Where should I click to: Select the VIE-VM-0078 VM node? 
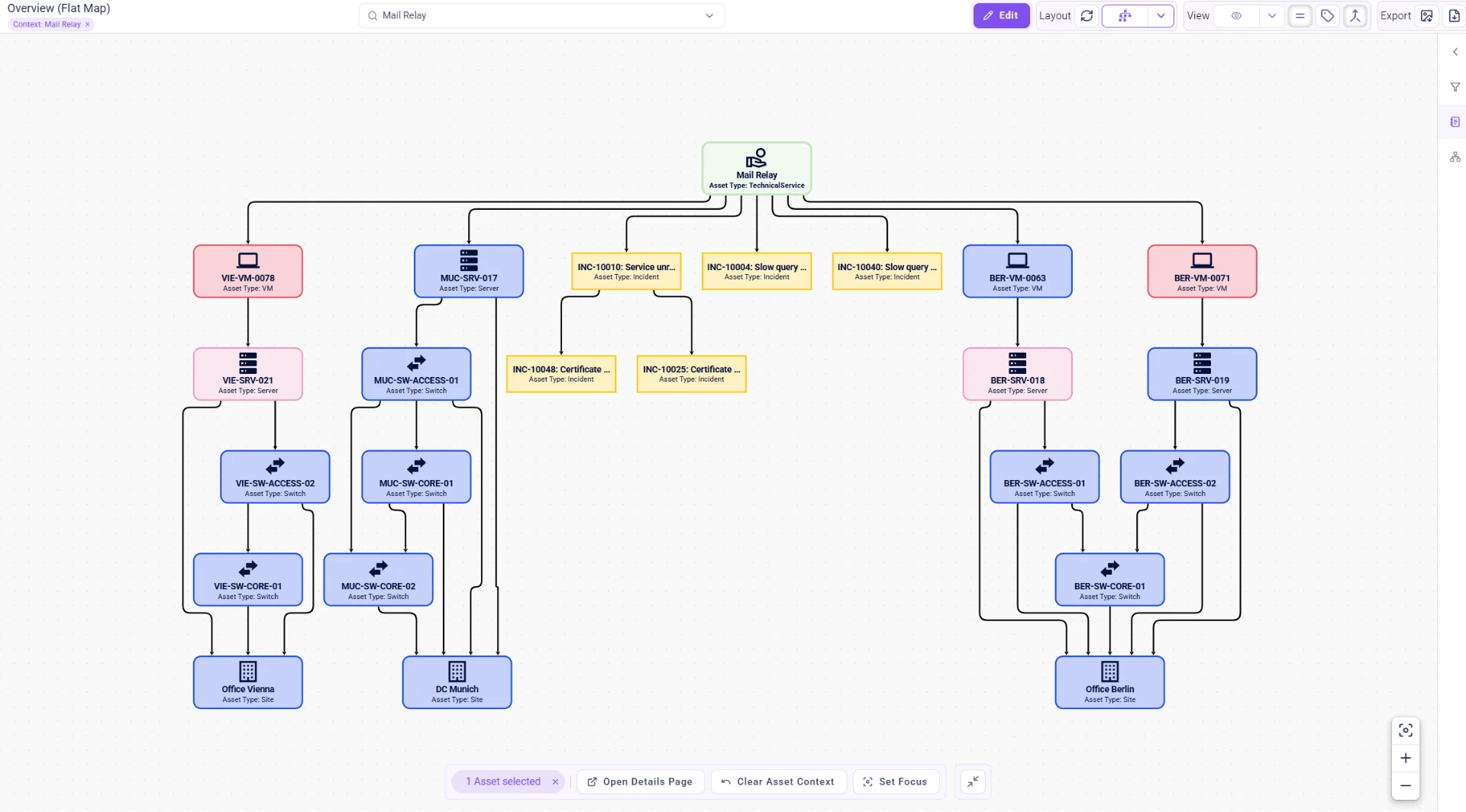tap(247, 271)
